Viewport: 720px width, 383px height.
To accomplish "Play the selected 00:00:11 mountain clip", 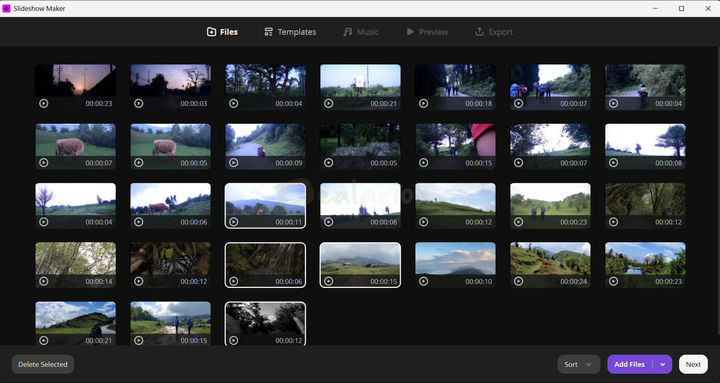I will (x=234, y=222).
